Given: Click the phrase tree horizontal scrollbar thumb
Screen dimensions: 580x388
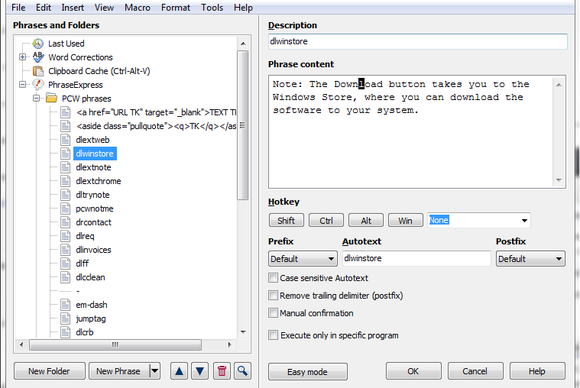Looking at the screenshot, I should [x=115, y=345].
